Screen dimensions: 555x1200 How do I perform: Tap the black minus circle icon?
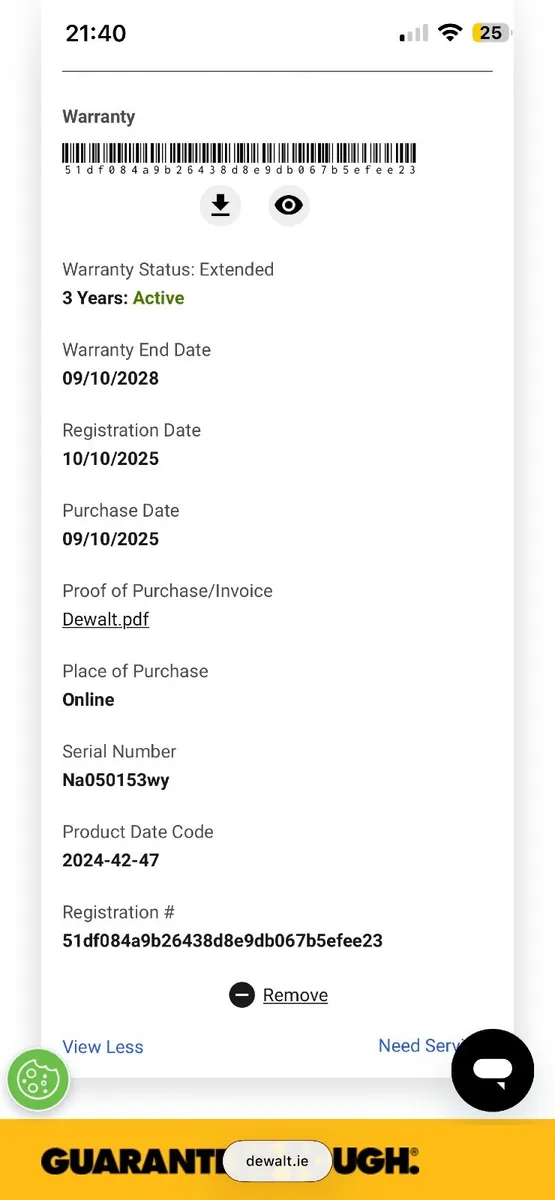coord(242,995)
